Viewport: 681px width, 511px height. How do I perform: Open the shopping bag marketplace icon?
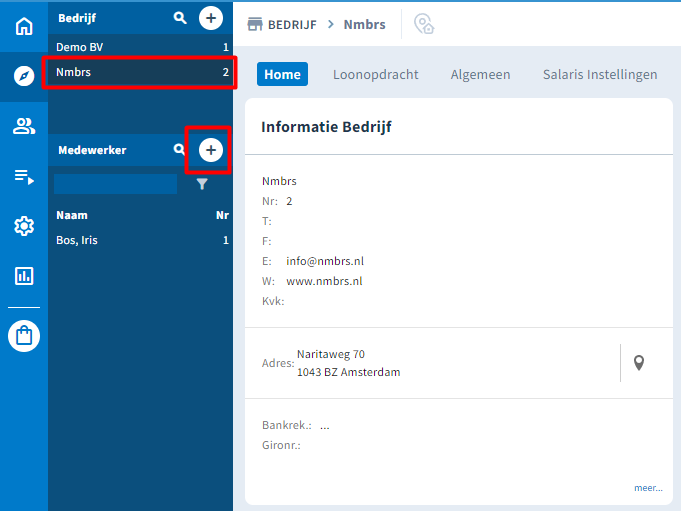(24, 336)
